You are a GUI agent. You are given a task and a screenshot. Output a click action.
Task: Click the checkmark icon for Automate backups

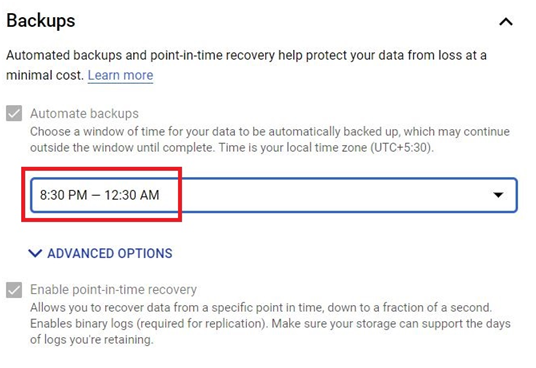[14, 113]
